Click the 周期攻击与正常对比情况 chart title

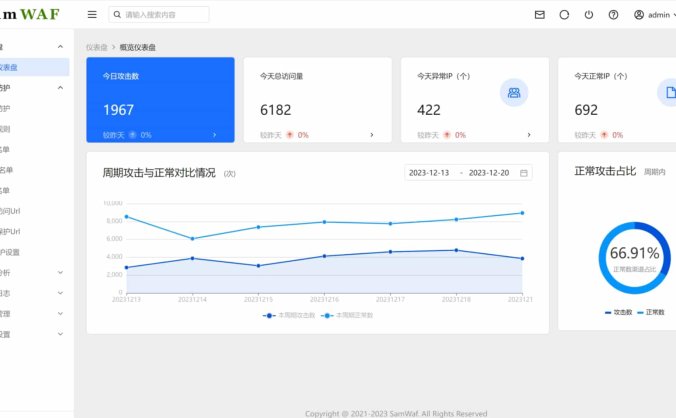[x=159, y=173]
